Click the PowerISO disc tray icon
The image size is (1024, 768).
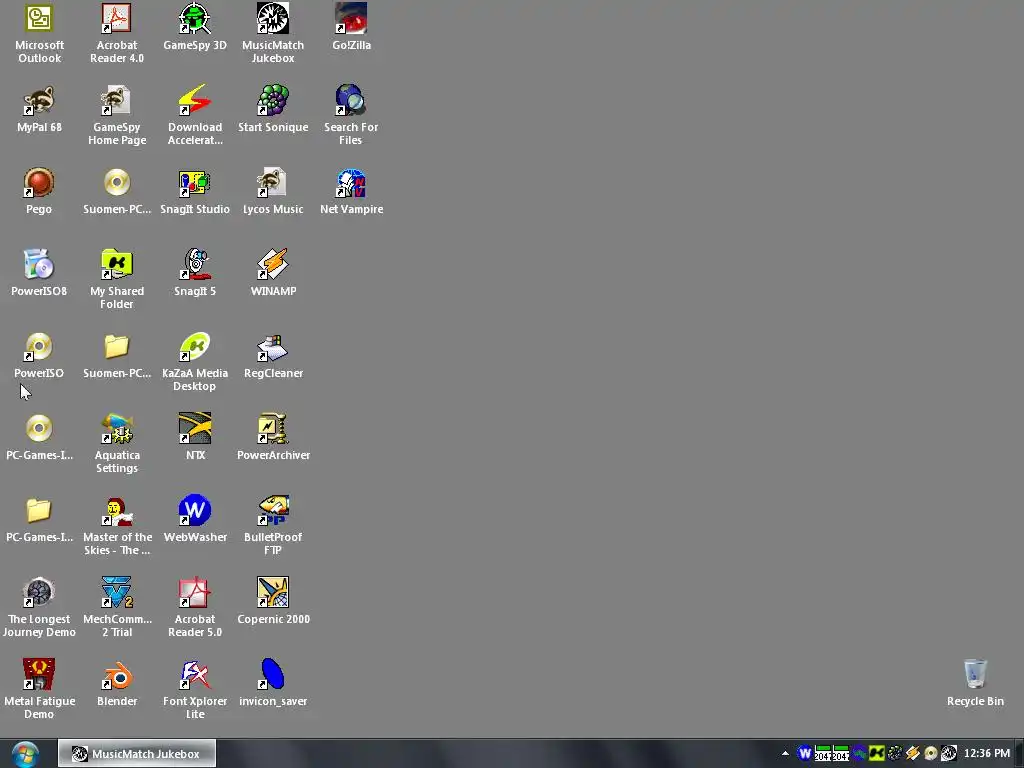coord(931,754)
